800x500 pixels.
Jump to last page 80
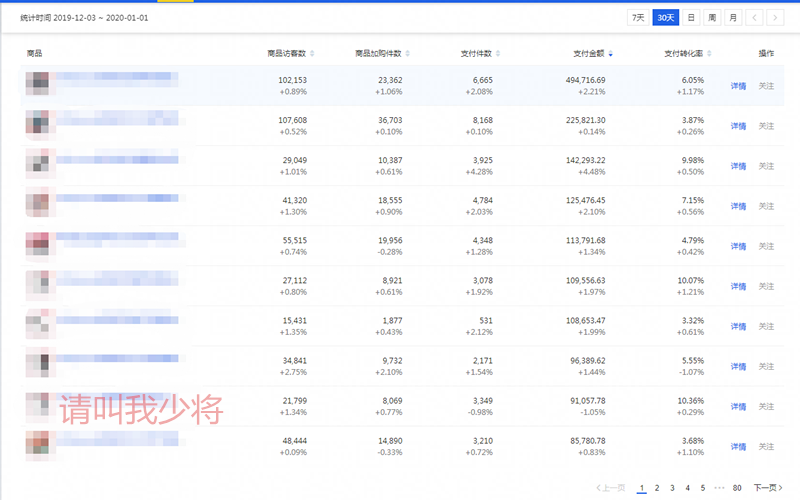click(x=737, y=487)
